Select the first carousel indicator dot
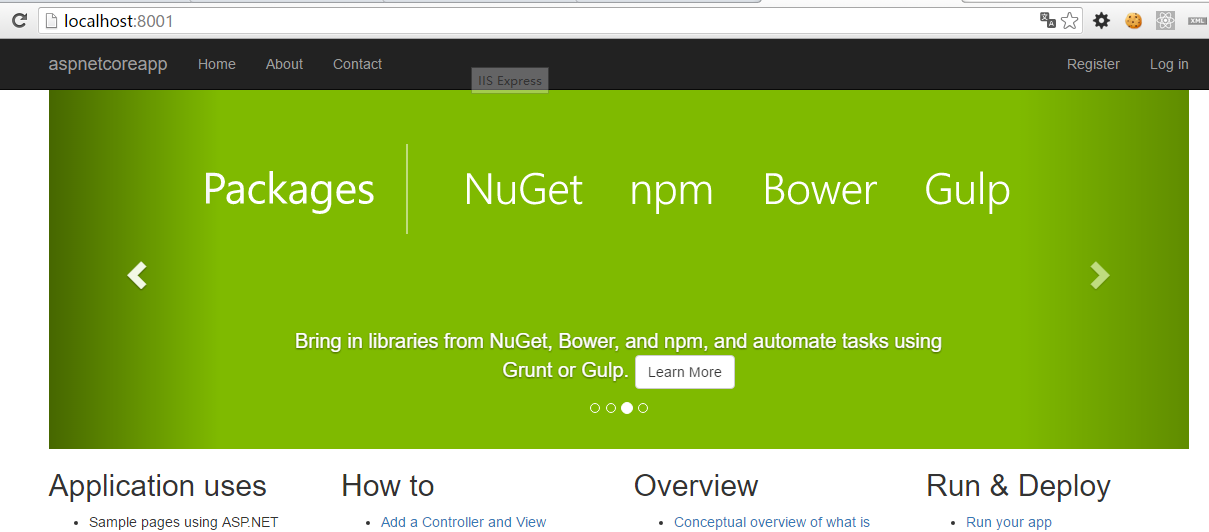The height and width of the screenshot is (532, 1209). pos(595,408)
